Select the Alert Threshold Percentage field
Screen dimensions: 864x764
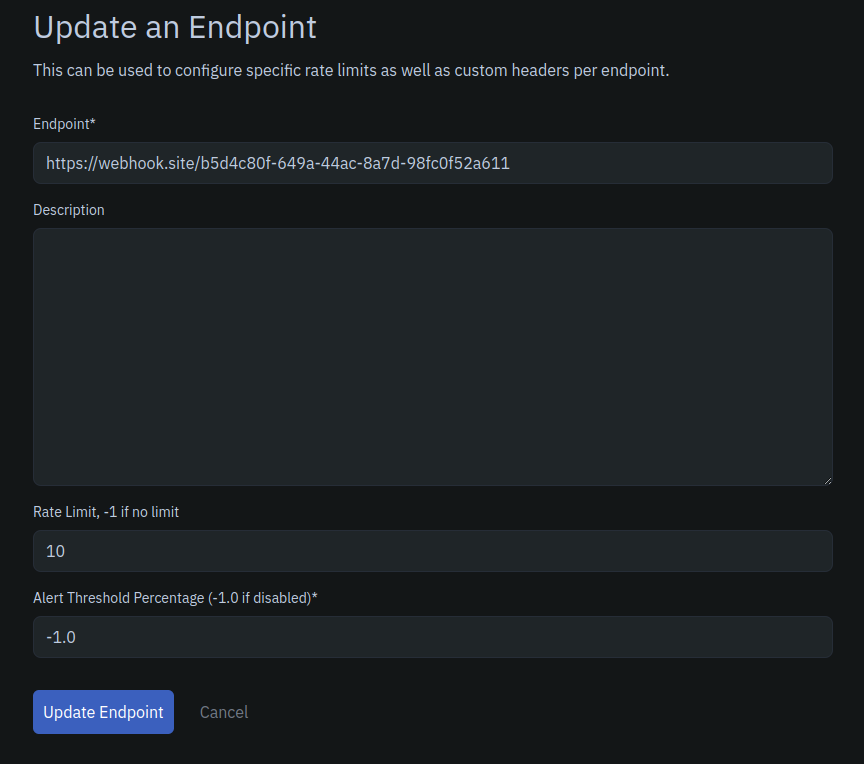click(432, 636)
